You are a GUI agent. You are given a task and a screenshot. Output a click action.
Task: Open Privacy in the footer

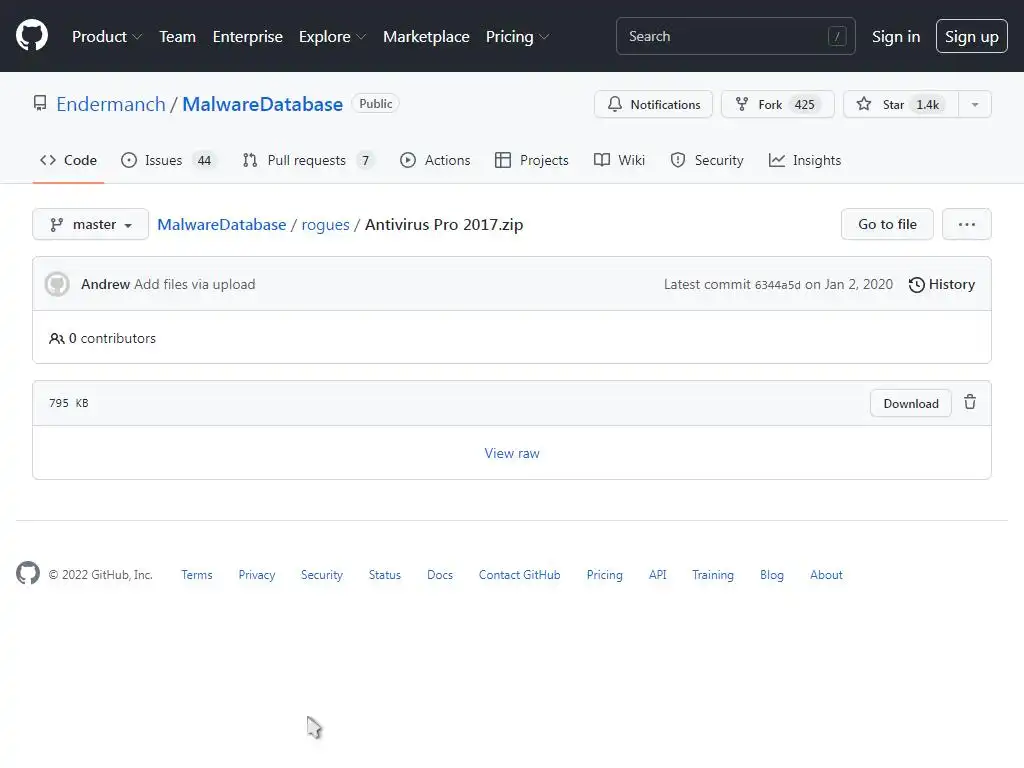click(257, 575)
